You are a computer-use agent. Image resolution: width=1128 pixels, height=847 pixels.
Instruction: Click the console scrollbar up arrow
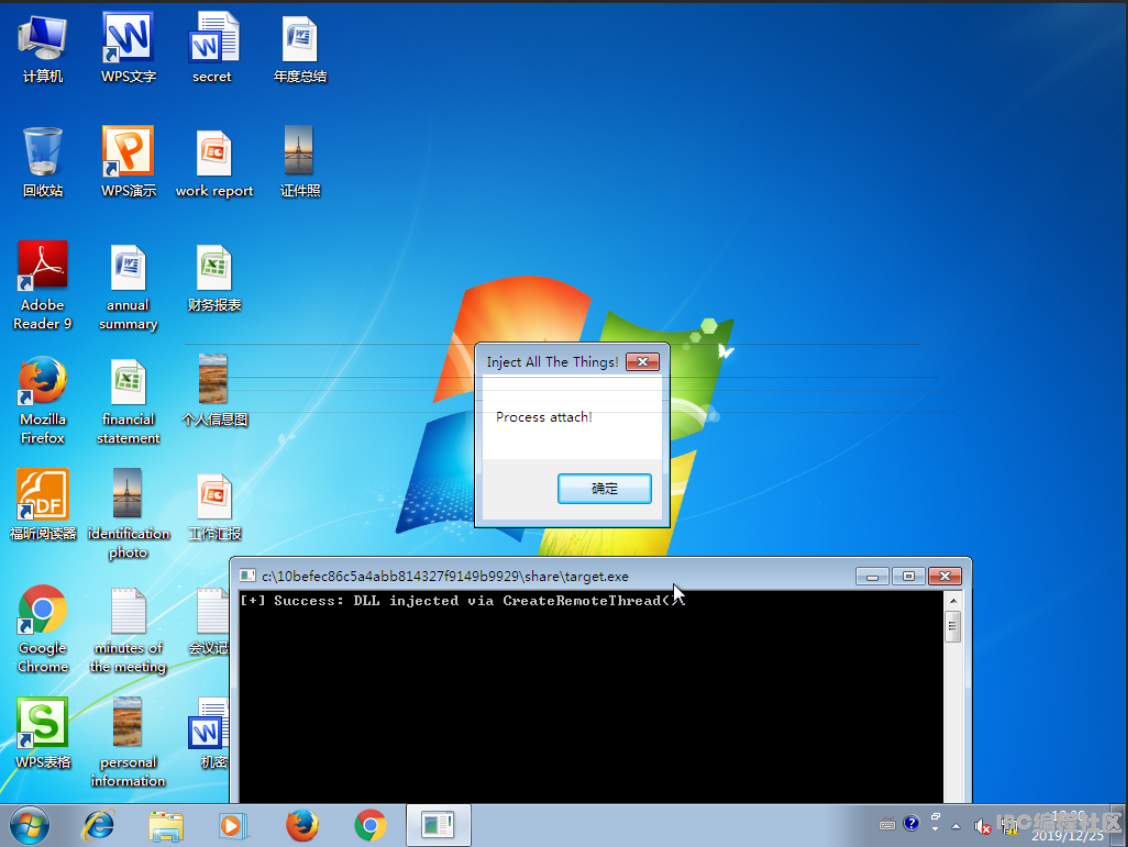pos(953,600)
